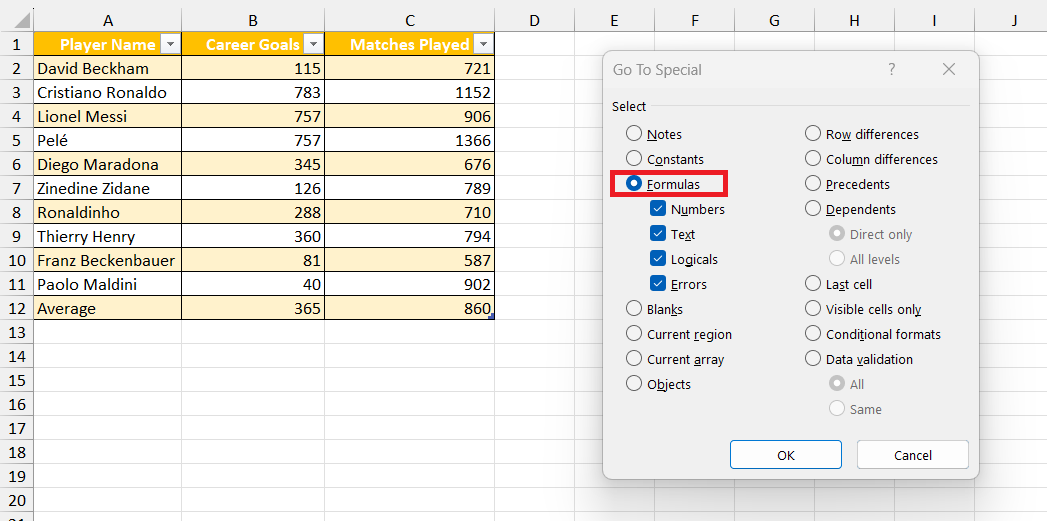
Task: Click the Lionel Messi cell
Action: click(x=108, y=116)
